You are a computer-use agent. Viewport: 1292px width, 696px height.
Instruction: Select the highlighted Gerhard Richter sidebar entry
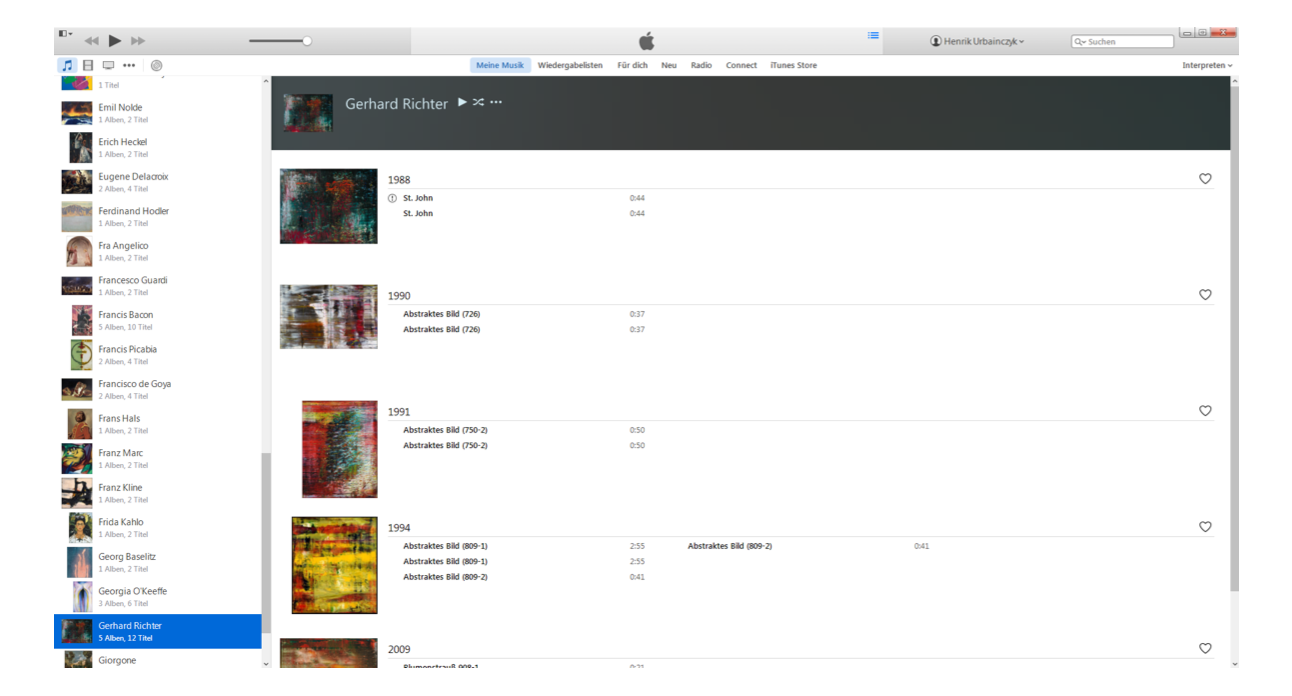tap(158, 631)
